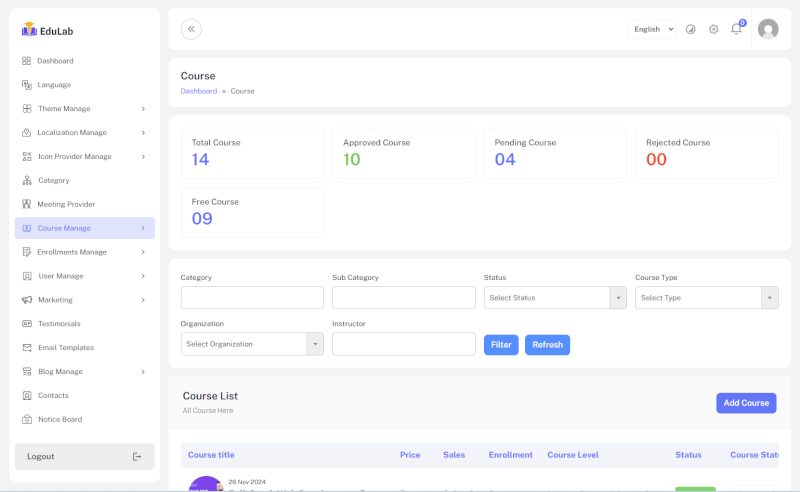Viewport: 800px width, 492px height.
Task: Click the EduLab logo icon
Action: coord(29,30)
